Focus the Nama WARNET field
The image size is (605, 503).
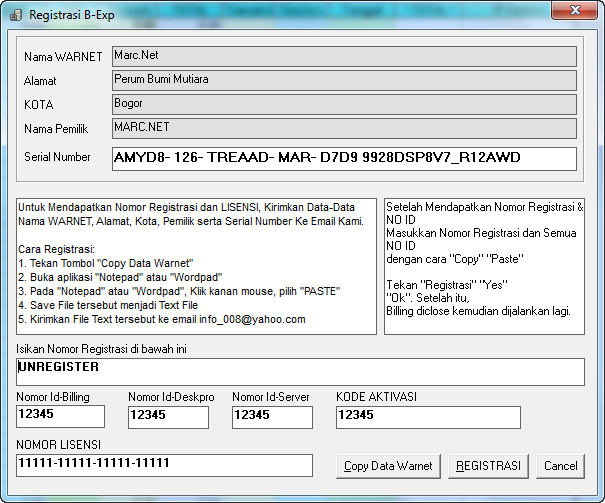click(x=344, y=56)
